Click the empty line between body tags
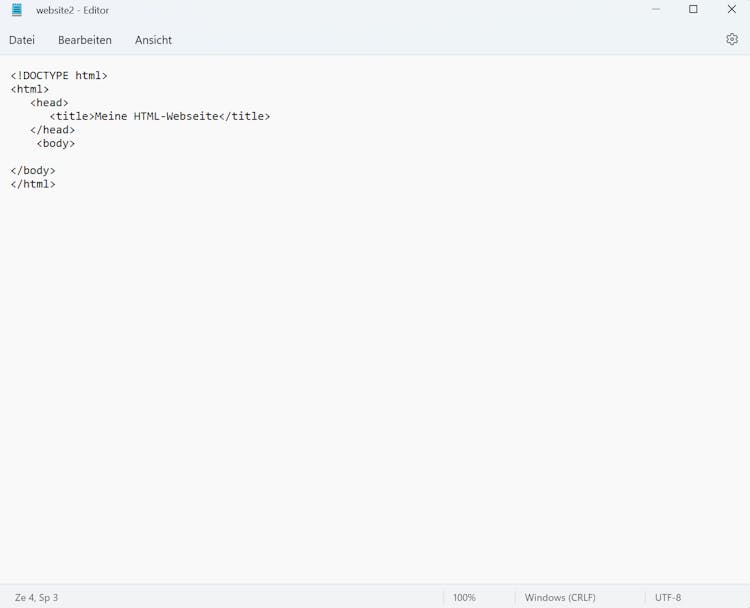750x608 pixels. 375,157
